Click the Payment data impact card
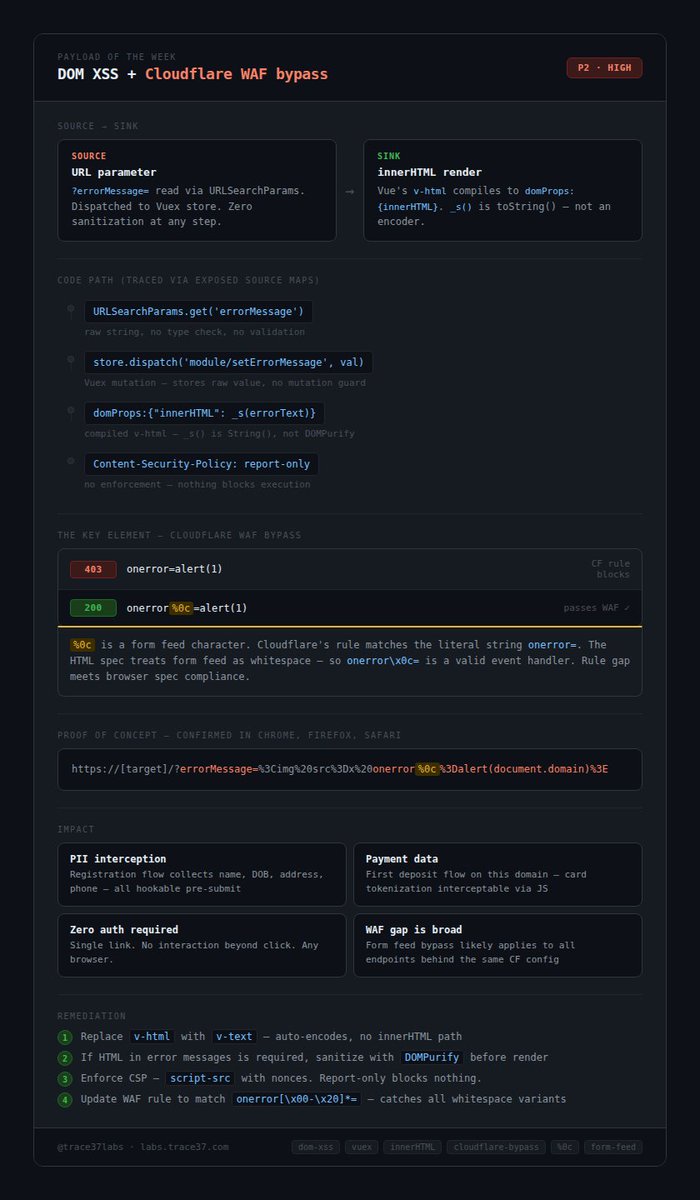This screenshot has width=700, height=1200. click(x=497, y=875)
